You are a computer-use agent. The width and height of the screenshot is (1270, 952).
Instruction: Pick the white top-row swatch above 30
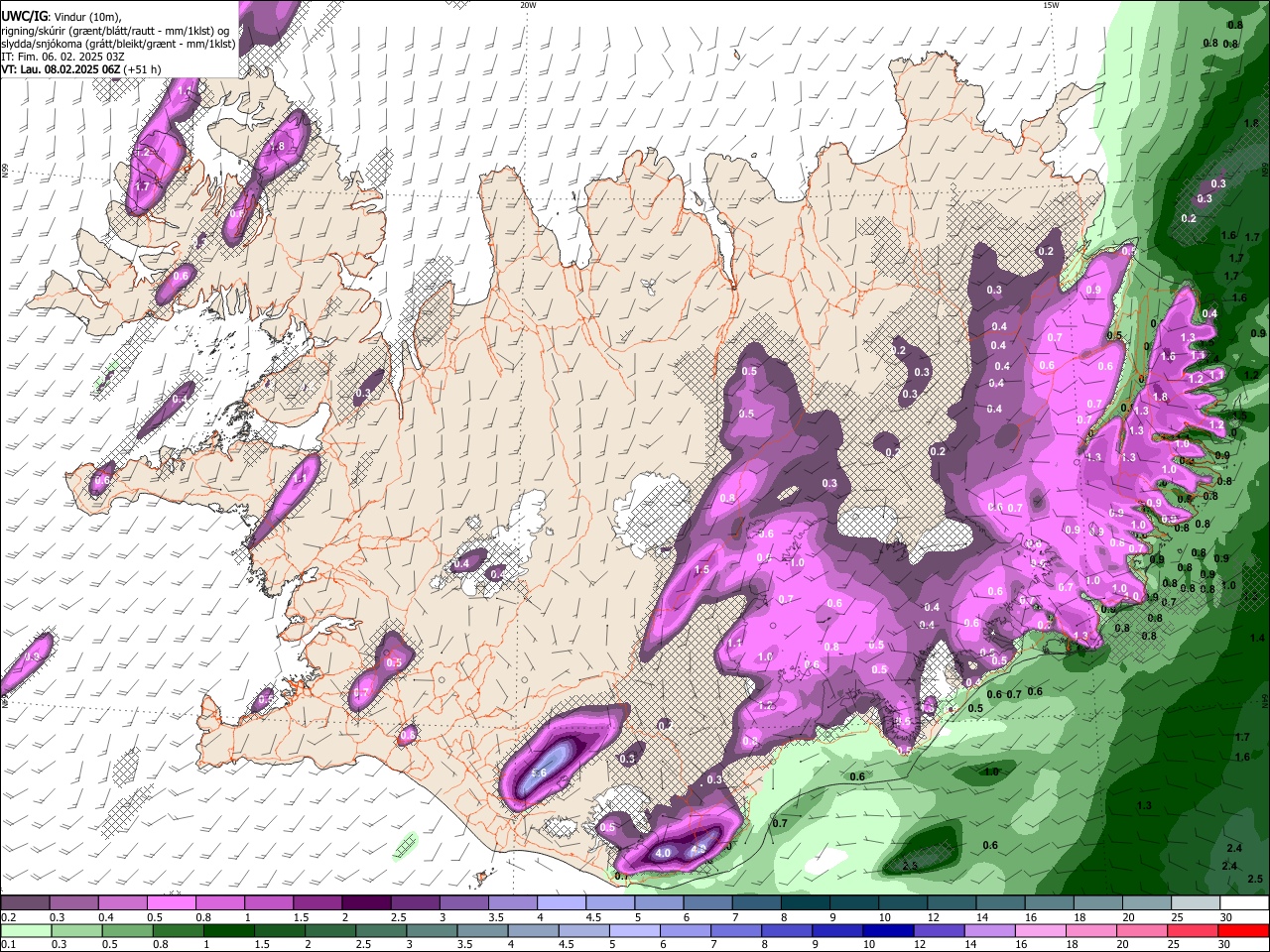tap(1245, 902)
